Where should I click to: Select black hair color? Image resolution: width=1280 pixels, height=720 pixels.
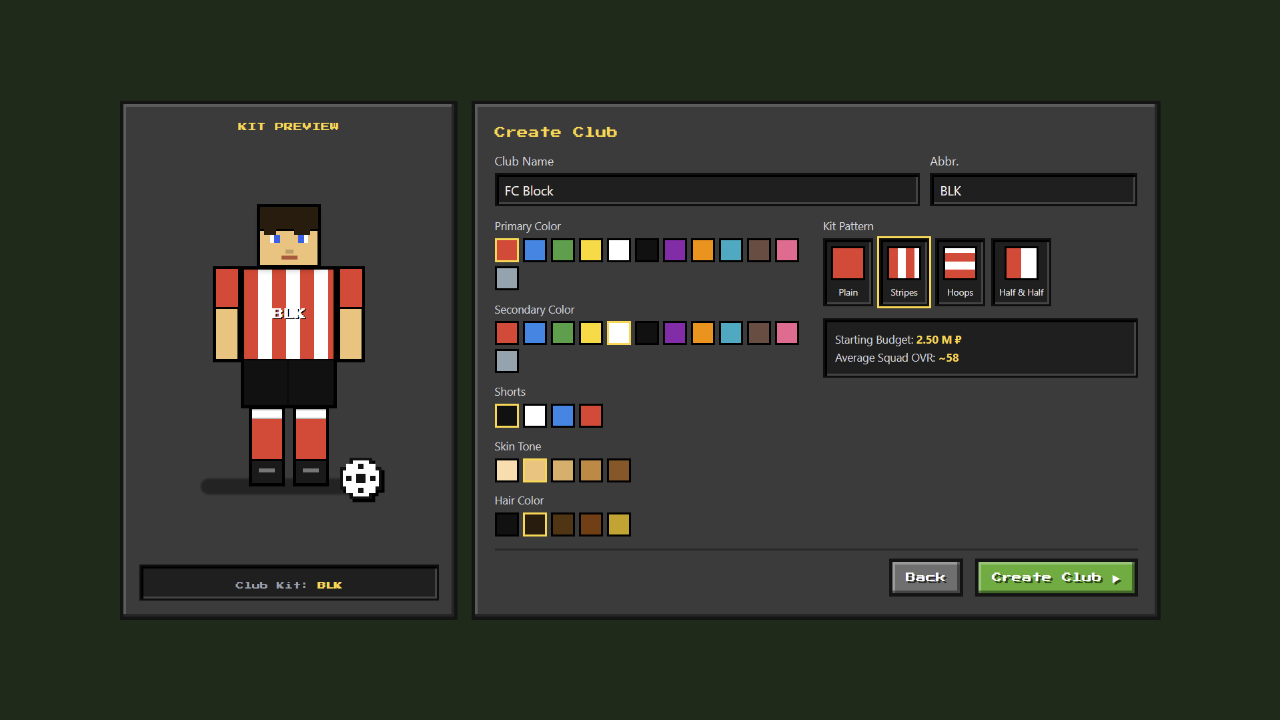point(507,524)
